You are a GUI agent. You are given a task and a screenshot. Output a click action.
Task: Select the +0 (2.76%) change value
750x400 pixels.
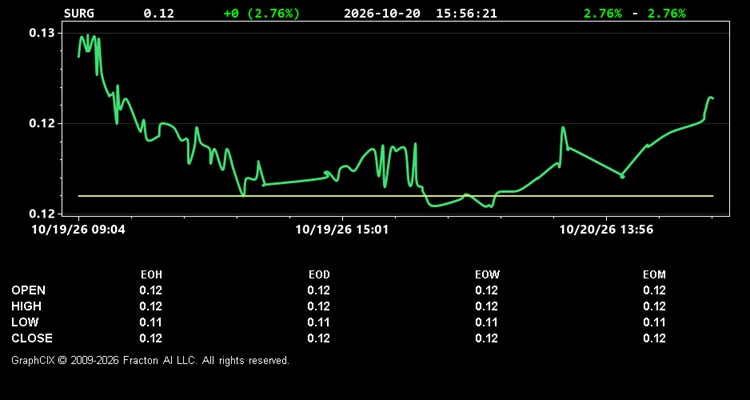(x=262, y=13)
